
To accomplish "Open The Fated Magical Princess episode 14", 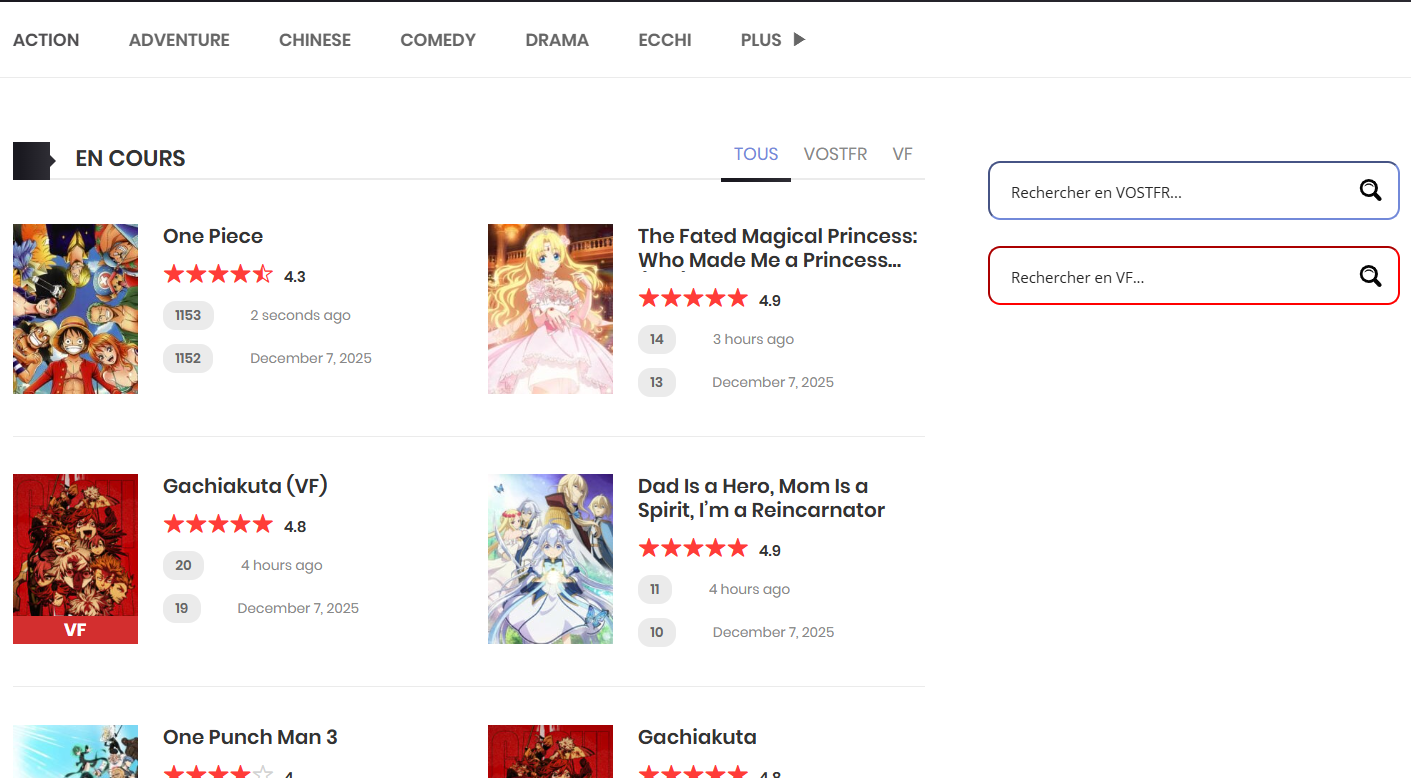I will click(657, 340).
